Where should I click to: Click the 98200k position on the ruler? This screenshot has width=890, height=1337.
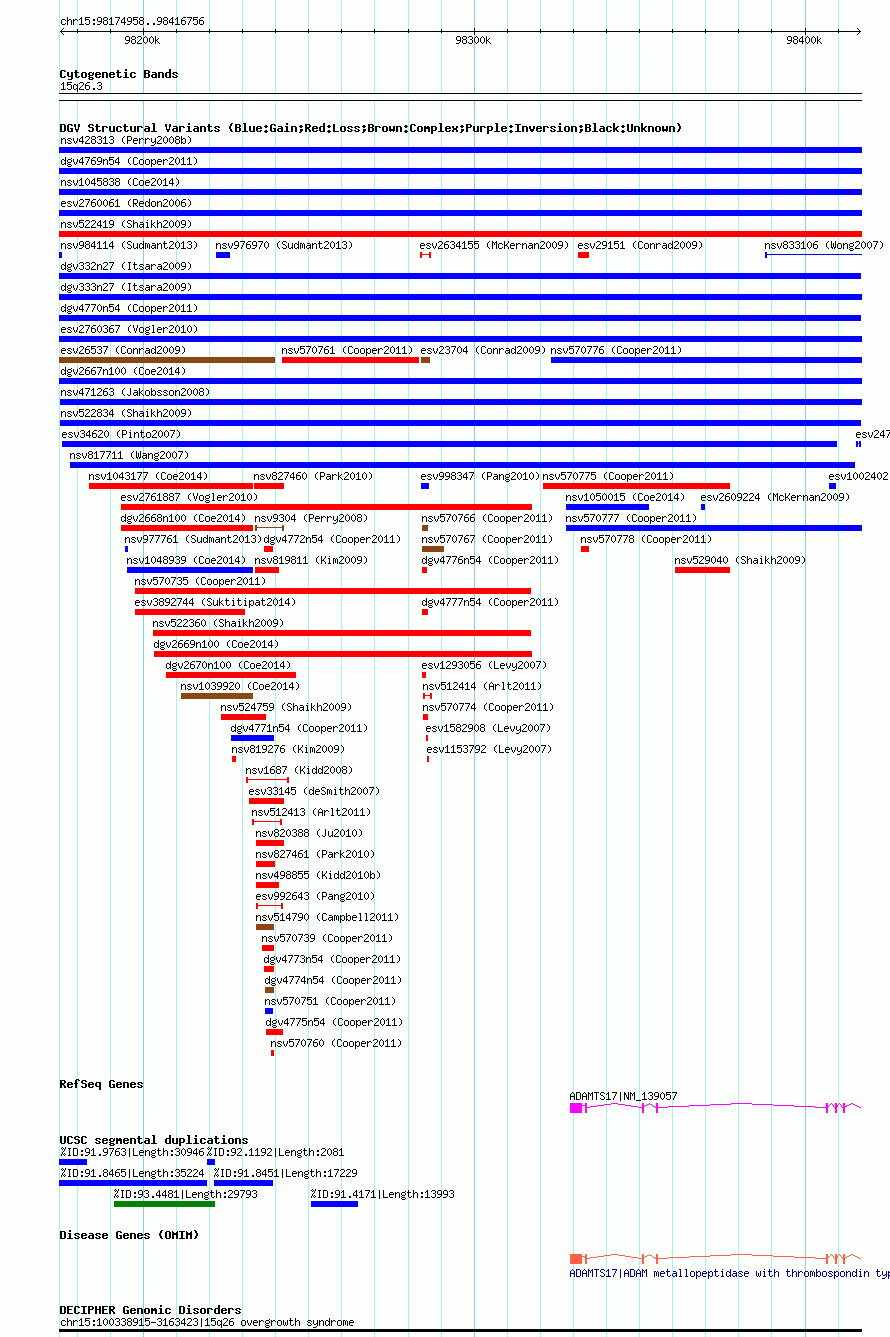142,40
